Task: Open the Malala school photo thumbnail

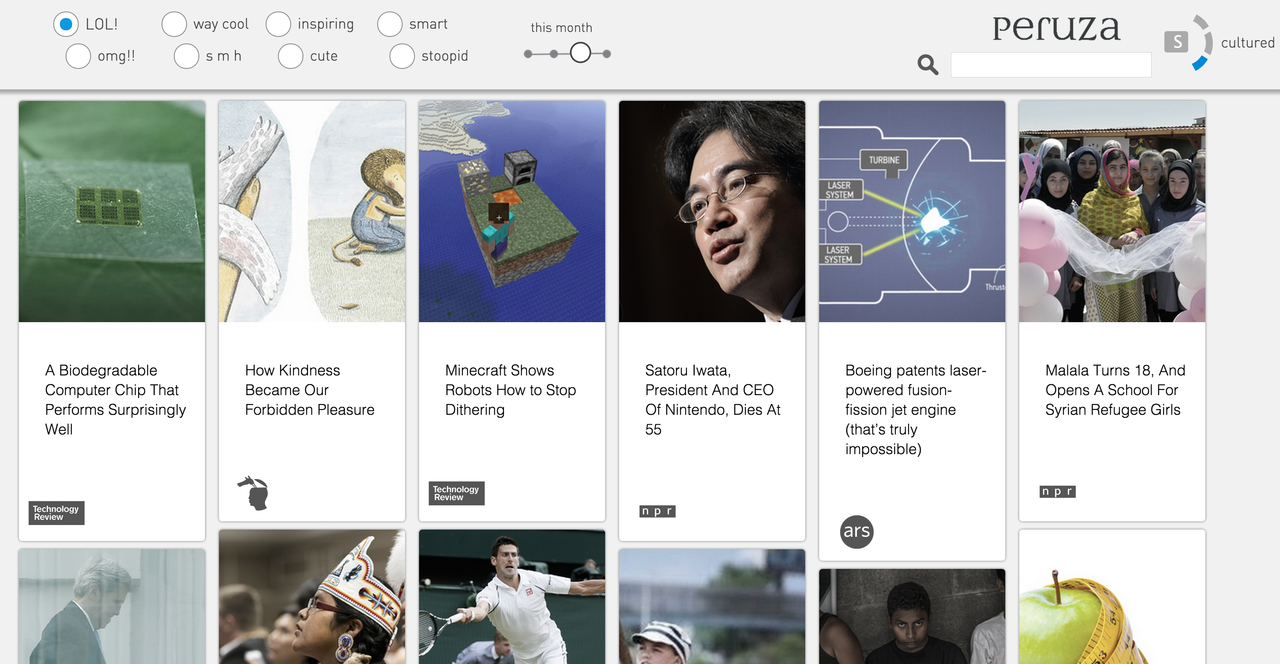Action: (1112, 211)
